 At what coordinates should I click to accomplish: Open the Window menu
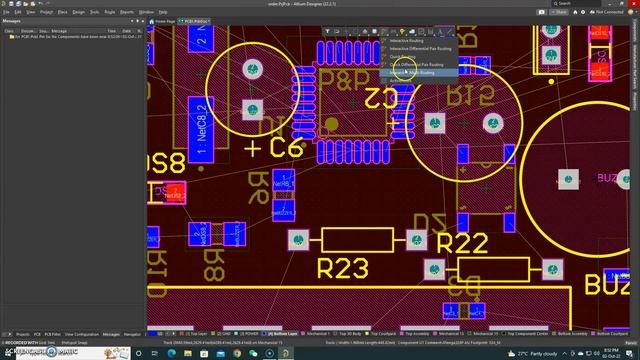146,12
